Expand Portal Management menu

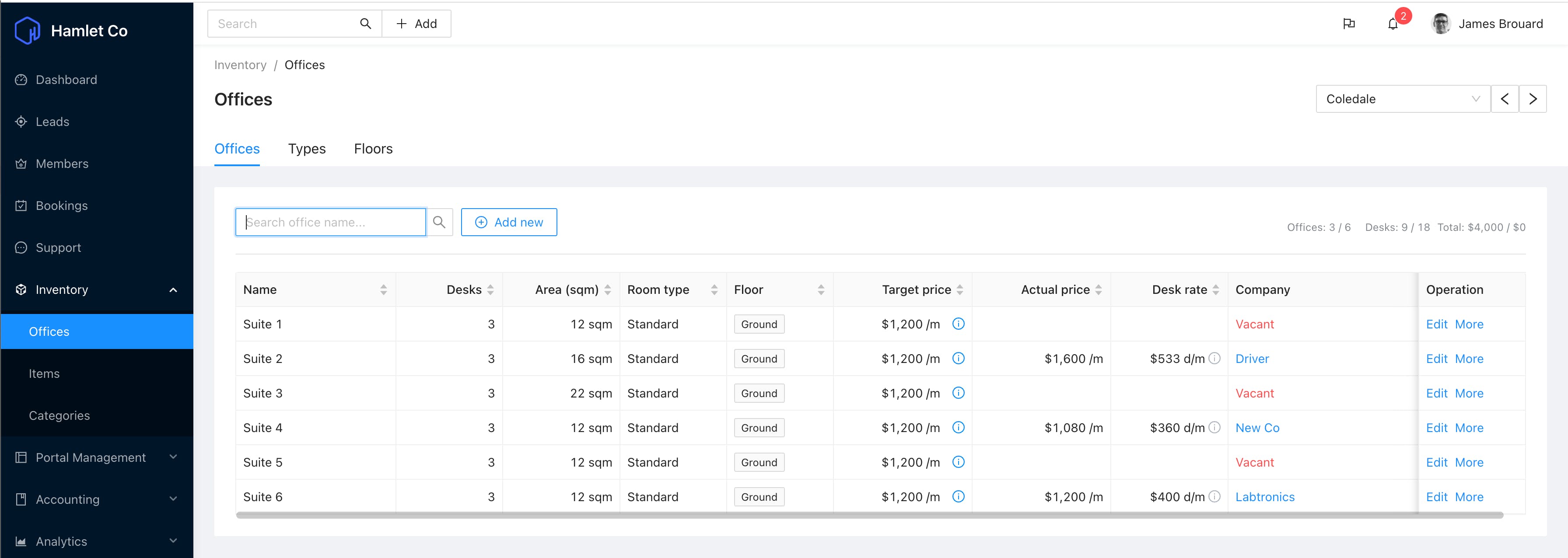[x=97, y=457]
